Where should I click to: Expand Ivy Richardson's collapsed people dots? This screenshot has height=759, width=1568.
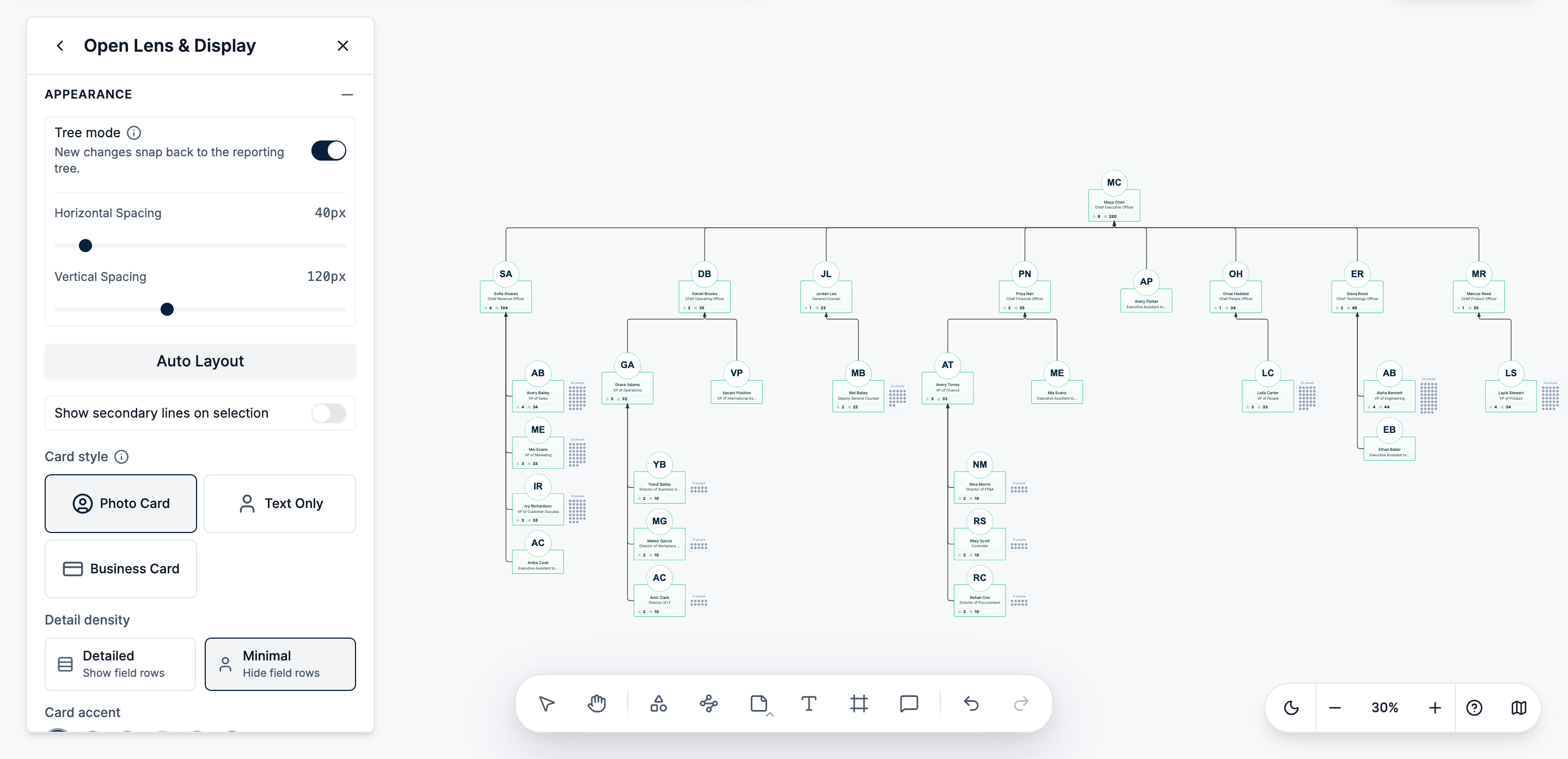coord(577,510)
